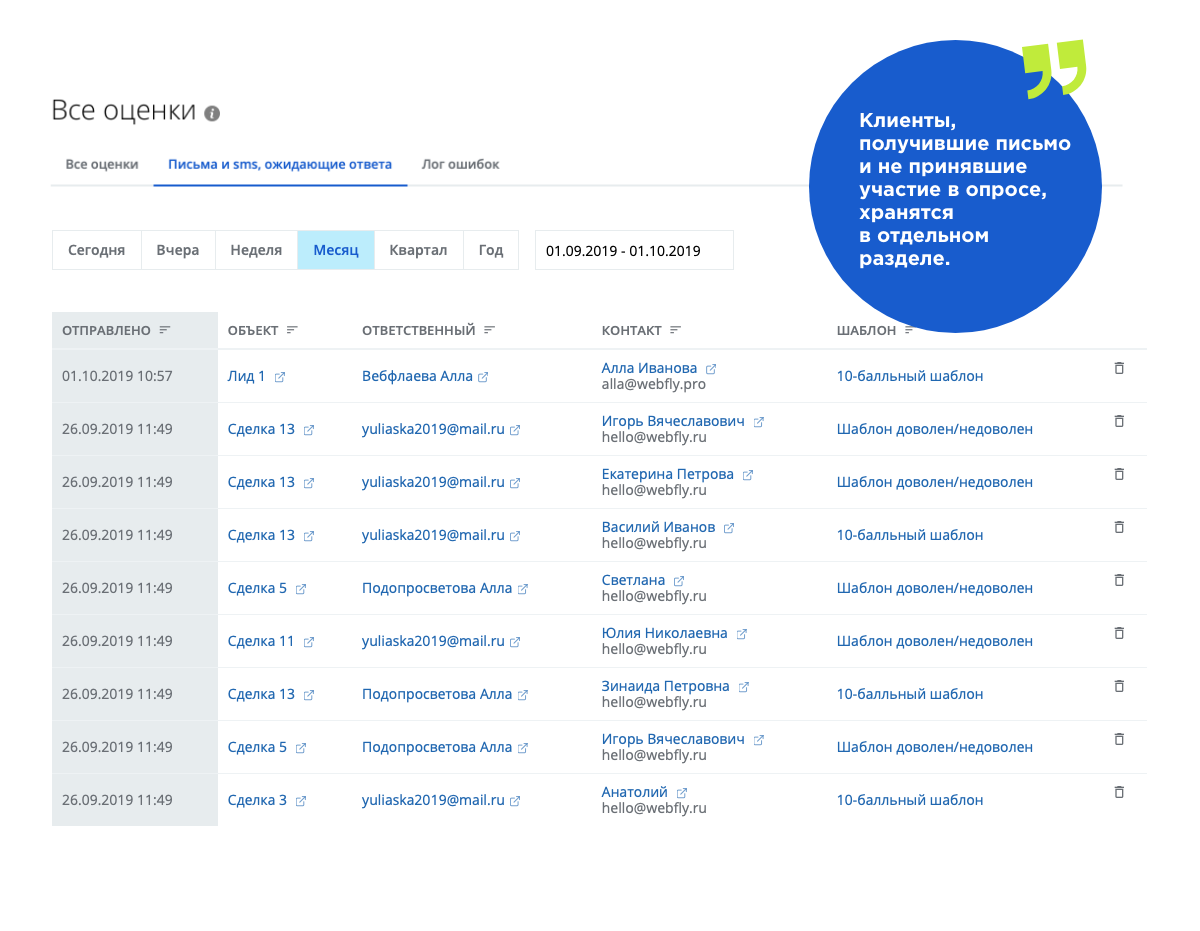
Task: Click sort icon in Объект column header
Action: coord(292,330)
